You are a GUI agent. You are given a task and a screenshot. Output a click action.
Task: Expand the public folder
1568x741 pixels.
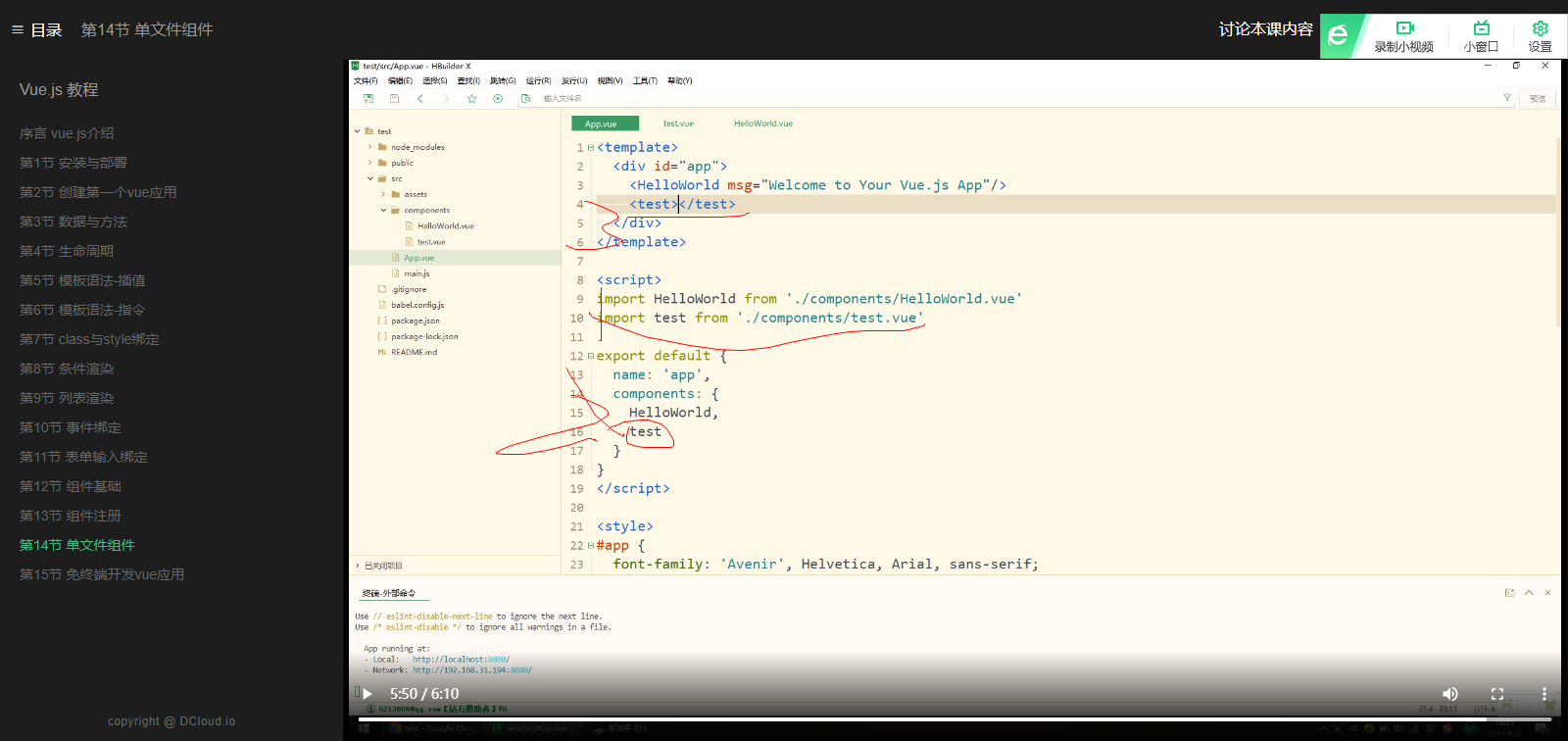coord(370,163)
